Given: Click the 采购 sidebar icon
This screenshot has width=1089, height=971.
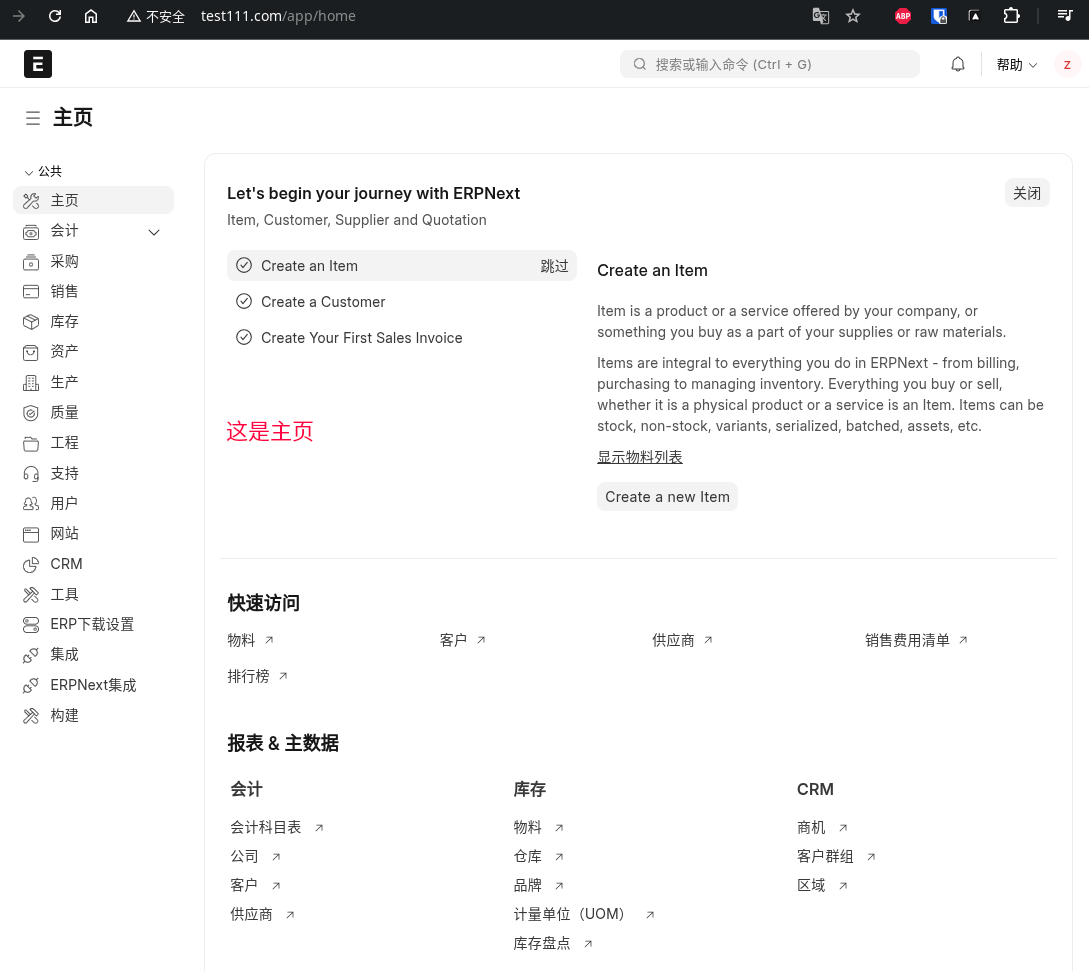Looking at the screenshot, I should point(31,262).
